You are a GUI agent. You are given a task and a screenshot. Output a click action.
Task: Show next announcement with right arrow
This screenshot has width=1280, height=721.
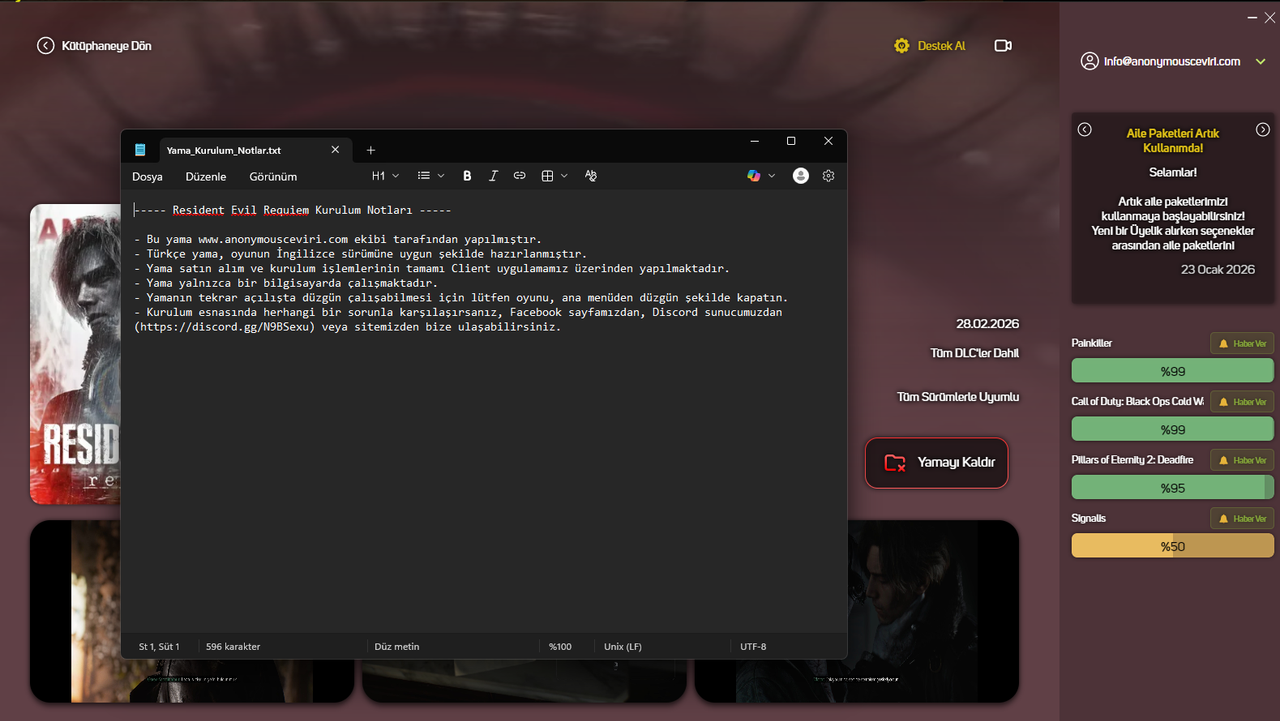[1263, 130]
